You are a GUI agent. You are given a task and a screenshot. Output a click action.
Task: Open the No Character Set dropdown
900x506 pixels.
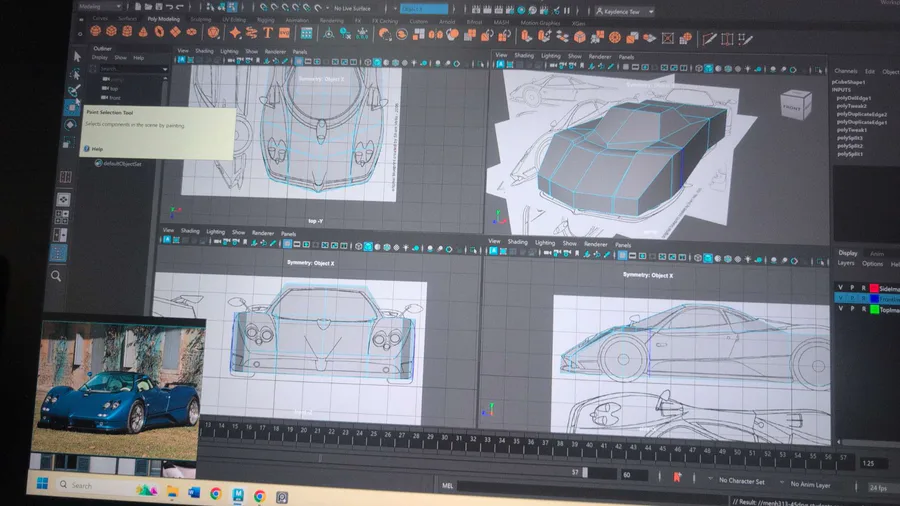(740, 481)
